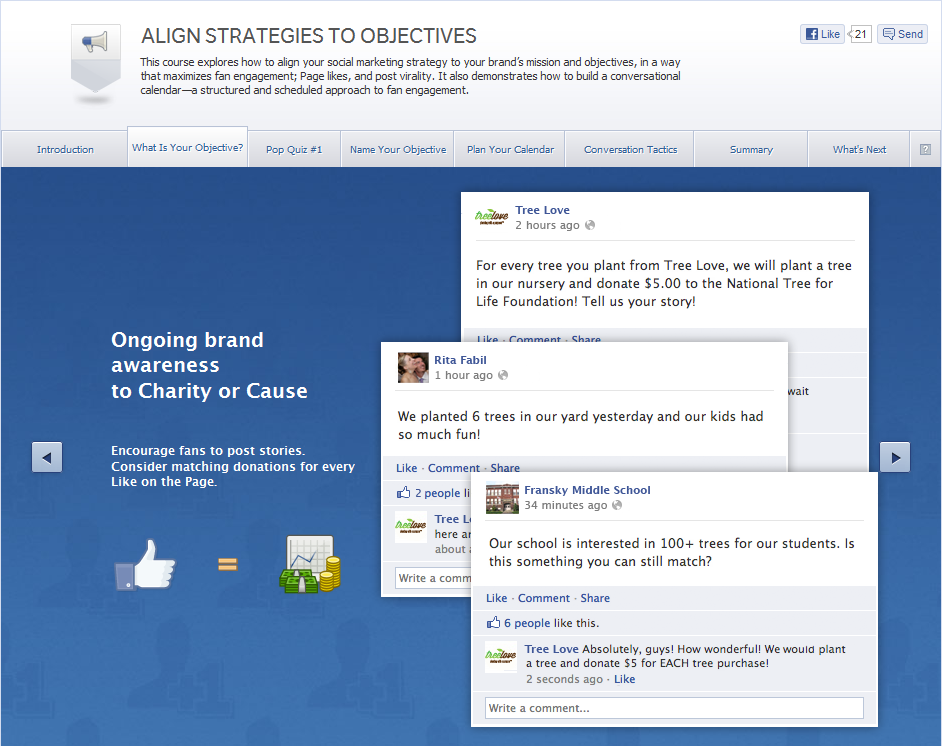942x746 pixels.
Task: Click the '34 minutes ago' timestamp
Action: pos(565,505)
